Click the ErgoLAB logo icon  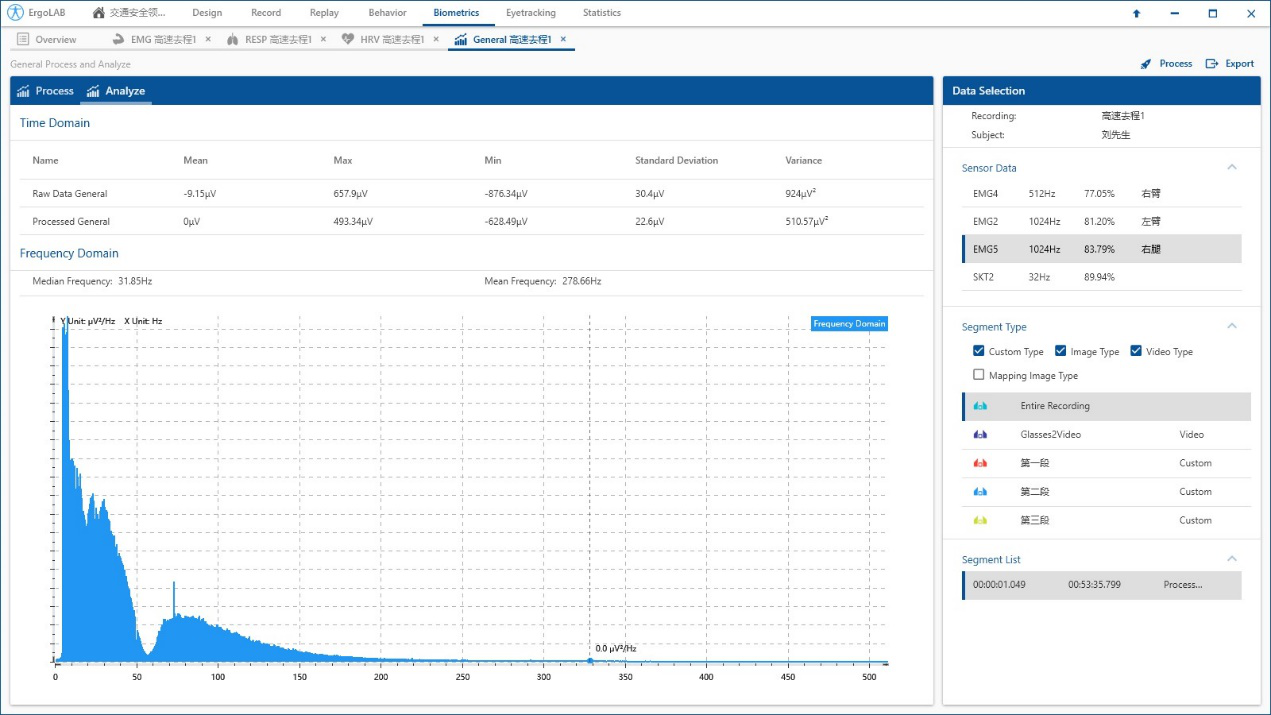[15, 13]
